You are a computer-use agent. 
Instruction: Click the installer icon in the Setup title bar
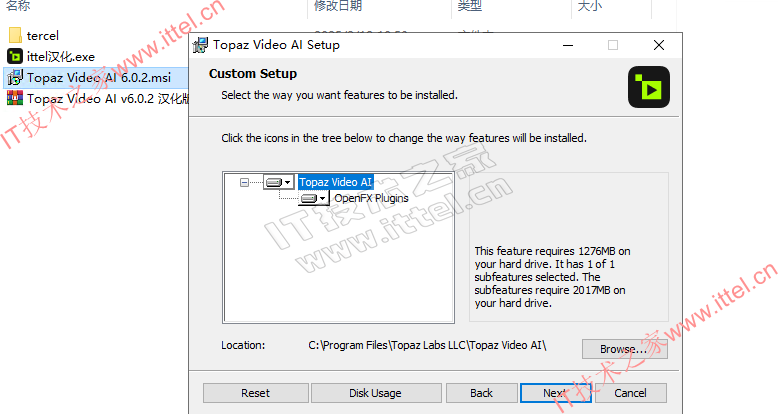click(x=200, y=45)
